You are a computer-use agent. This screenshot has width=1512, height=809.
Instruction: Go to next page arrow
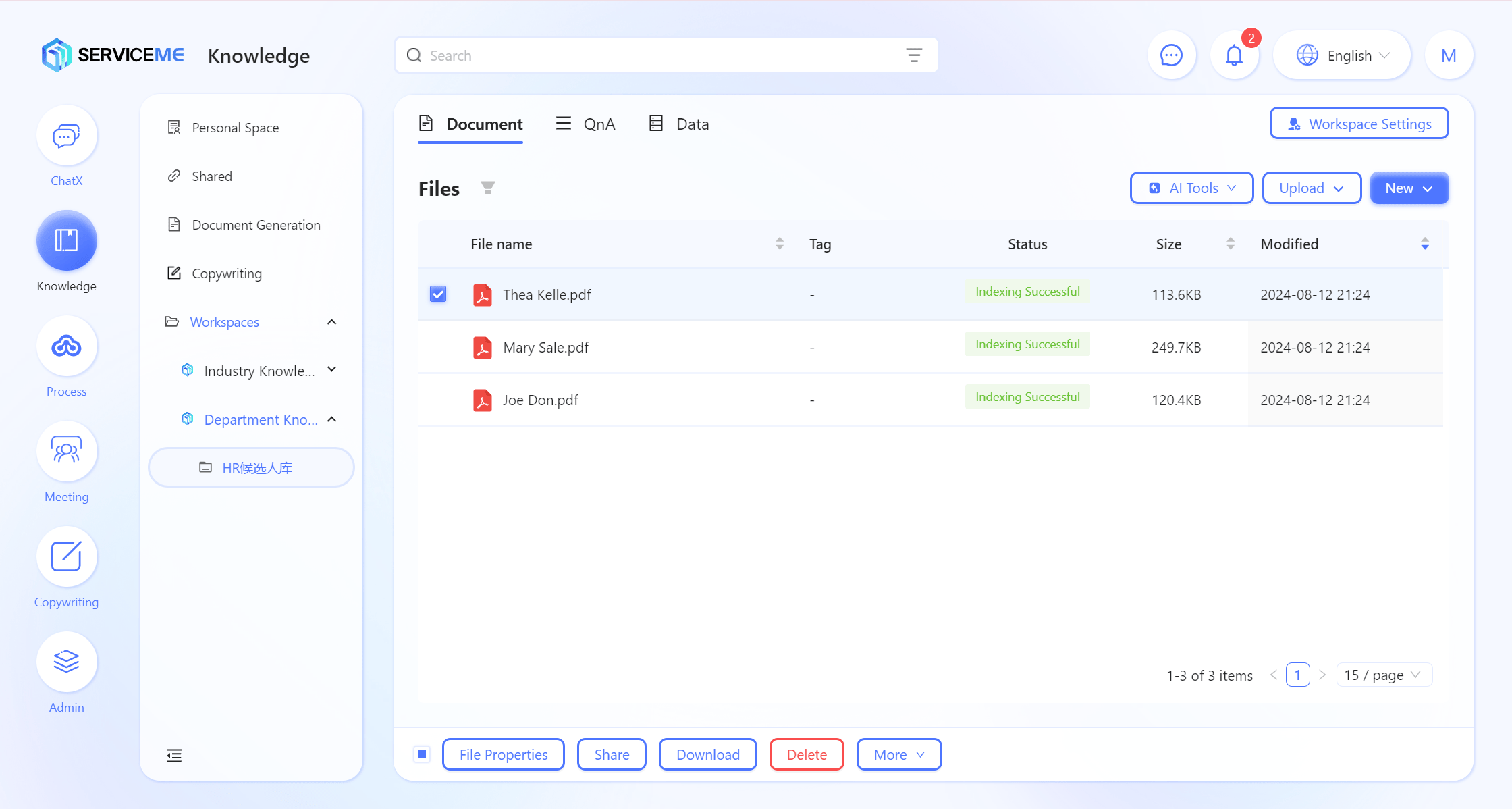pos(1322,675)
